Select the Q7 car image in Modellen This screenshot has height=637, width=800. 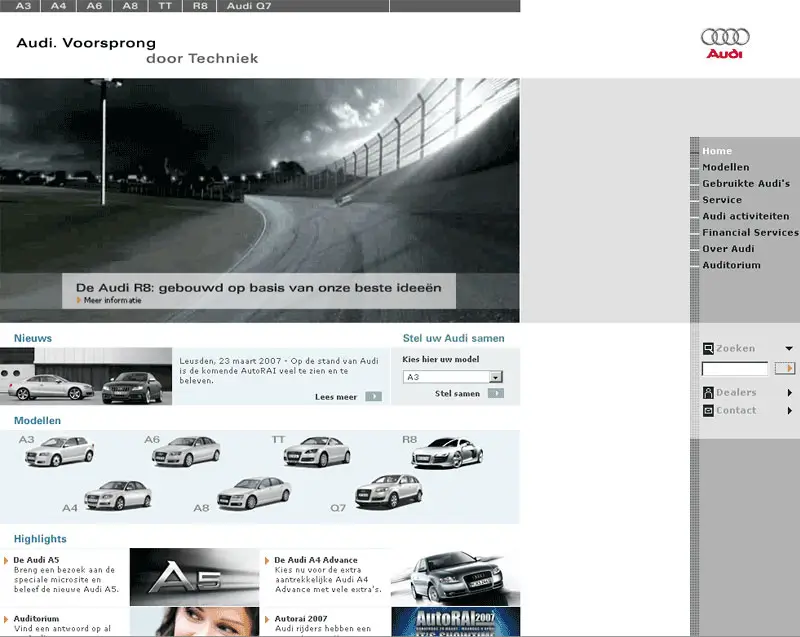(x=389, y=491)
